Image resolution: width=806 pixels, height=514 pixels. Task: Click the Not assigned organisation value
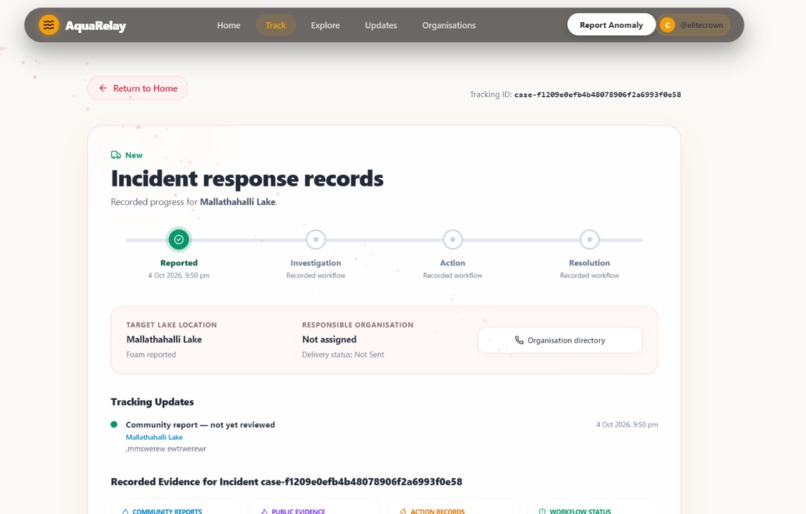[329, 340]
